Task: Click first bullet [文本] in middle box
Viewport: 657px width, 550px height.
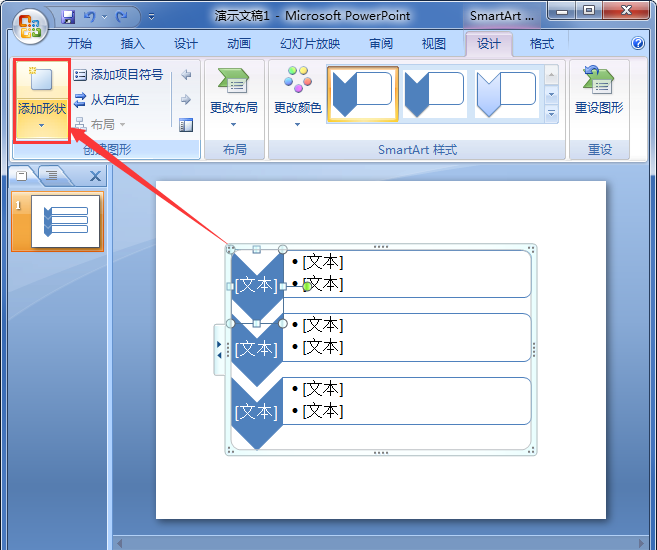Action: click(323, 325)
